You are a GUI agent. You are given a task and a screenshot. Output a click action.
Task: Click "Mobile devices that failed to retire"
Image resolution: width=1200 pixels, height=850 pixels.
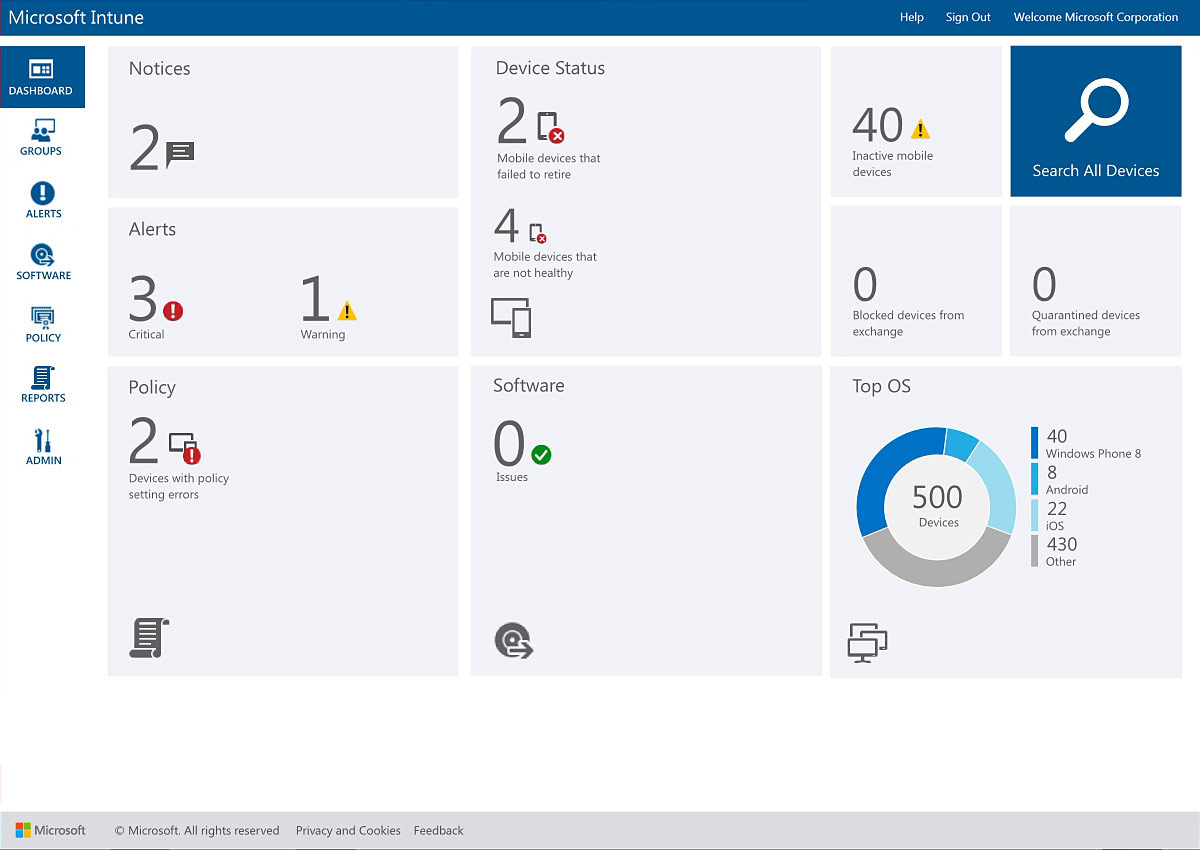[549, 166]
